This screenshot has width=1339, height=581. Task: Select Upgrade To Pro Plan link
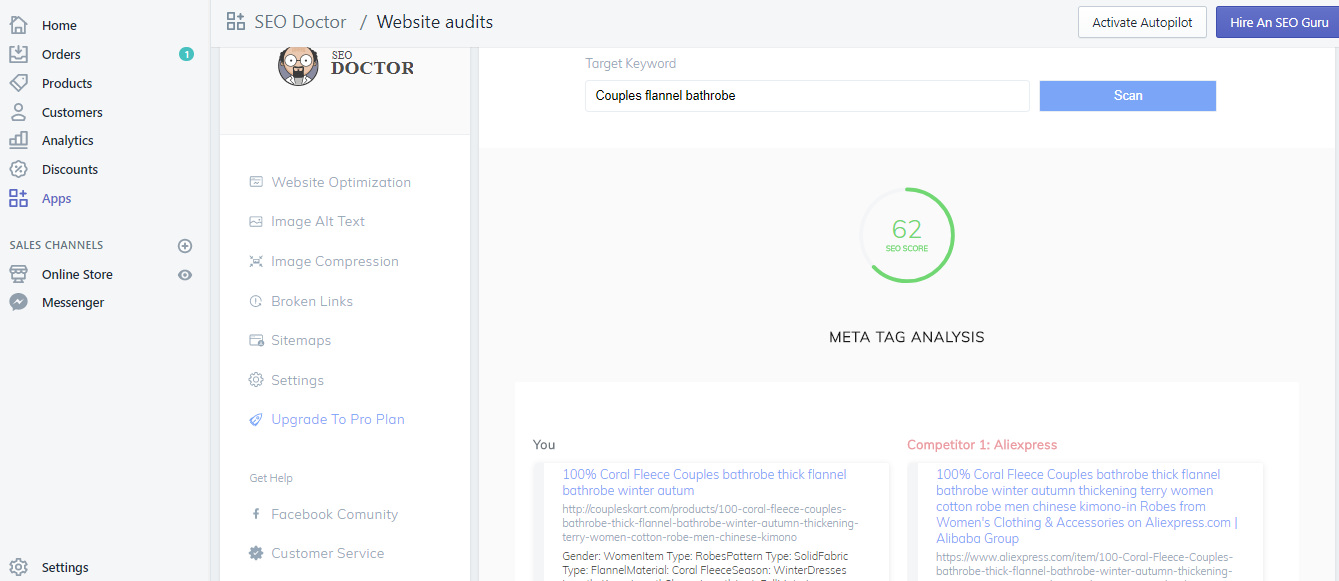(x=338, y=419)
